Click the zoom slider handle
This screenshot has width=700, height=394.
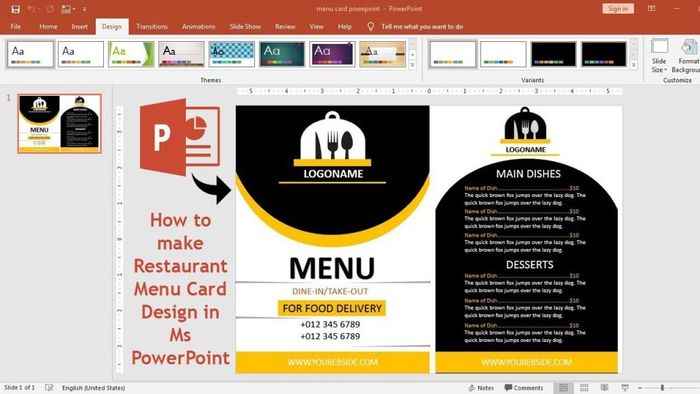point(662,388)
